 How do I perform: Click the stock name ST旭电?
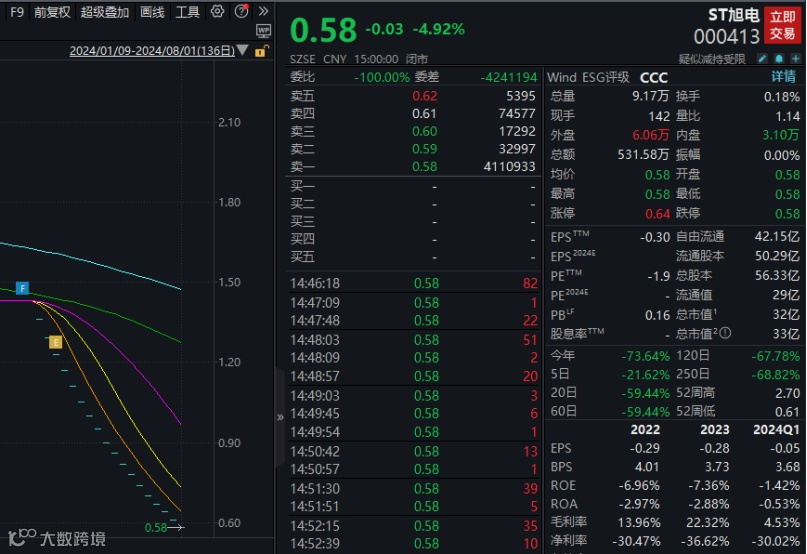pos(734,15)
